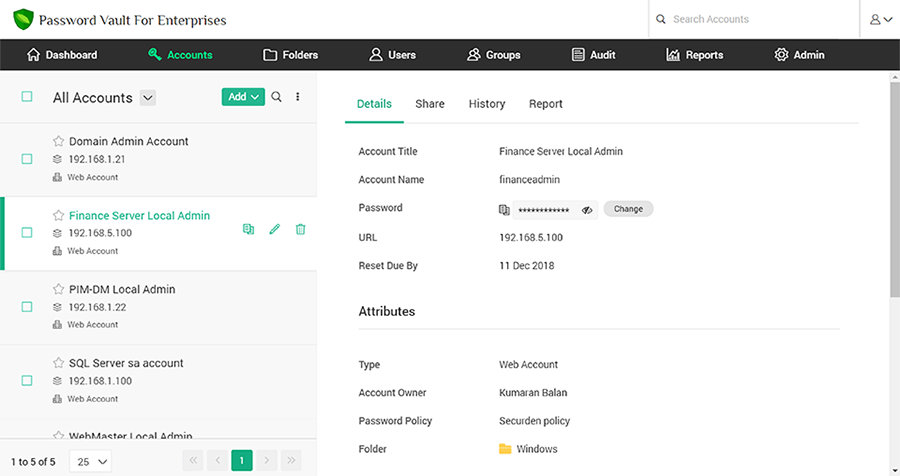
Task: Switch to the Report tab
Action: coord(546,104)
